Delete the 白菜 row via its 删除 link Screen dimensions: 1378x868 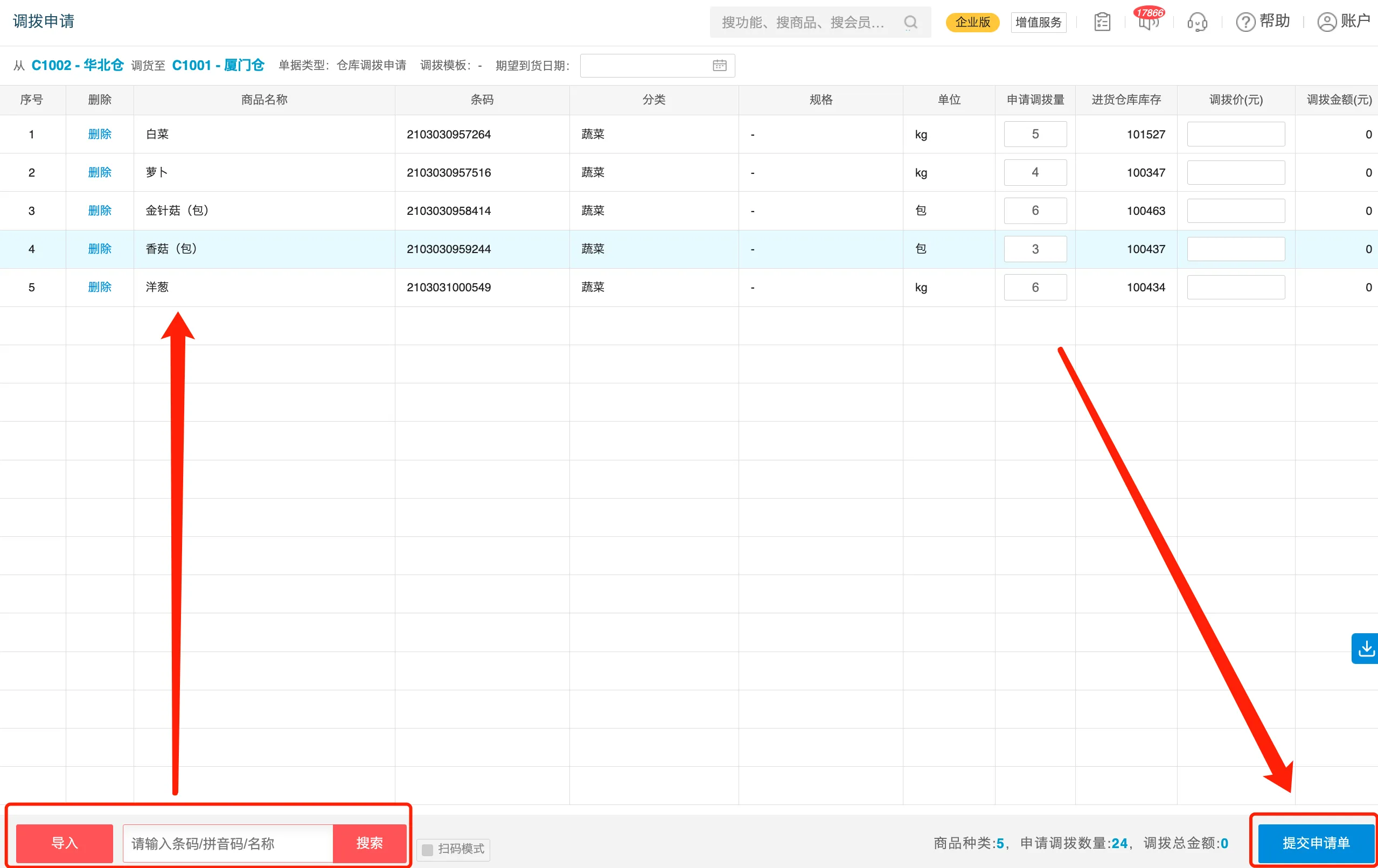pyautogui.click(x=100, y=134)
